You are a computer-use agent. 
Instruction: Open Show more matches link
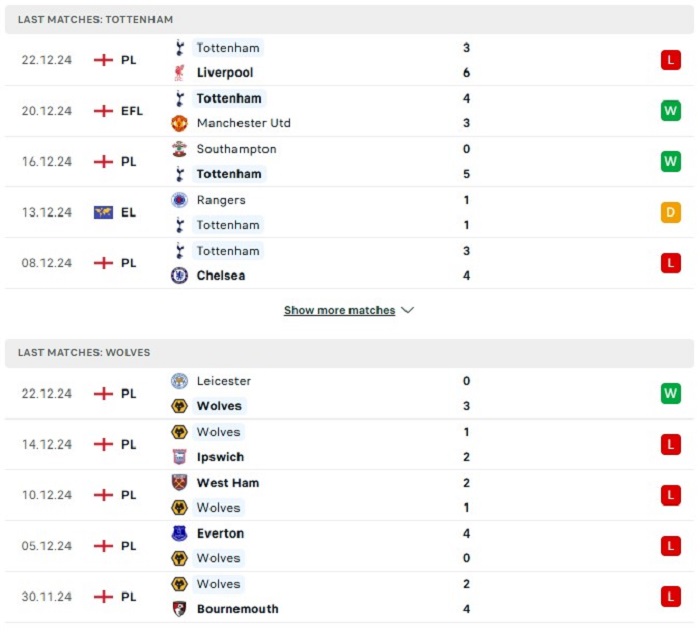(x=340, y=310)
